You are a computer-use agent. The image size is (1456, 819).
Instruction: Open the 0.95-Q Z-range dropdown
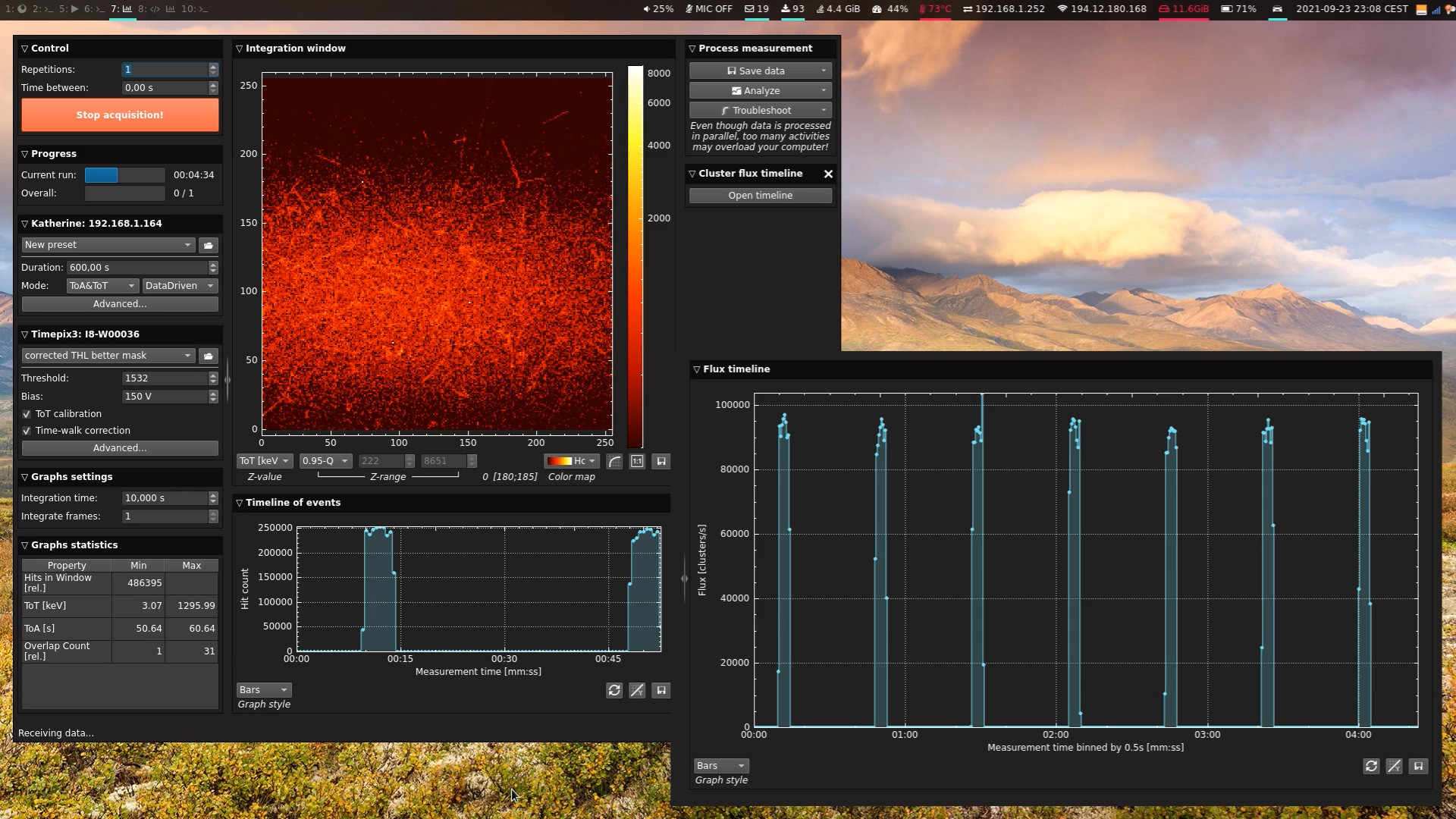point(325,461)
